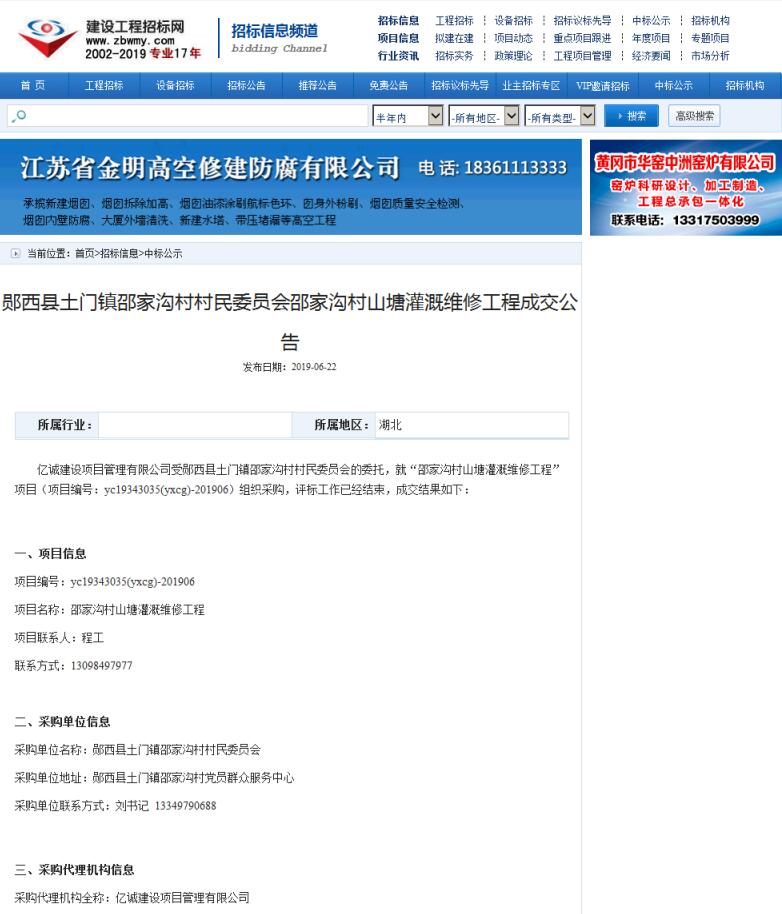Open VIP邀请招标 navigation item
782x914 pixels.
tap(603, 86)
